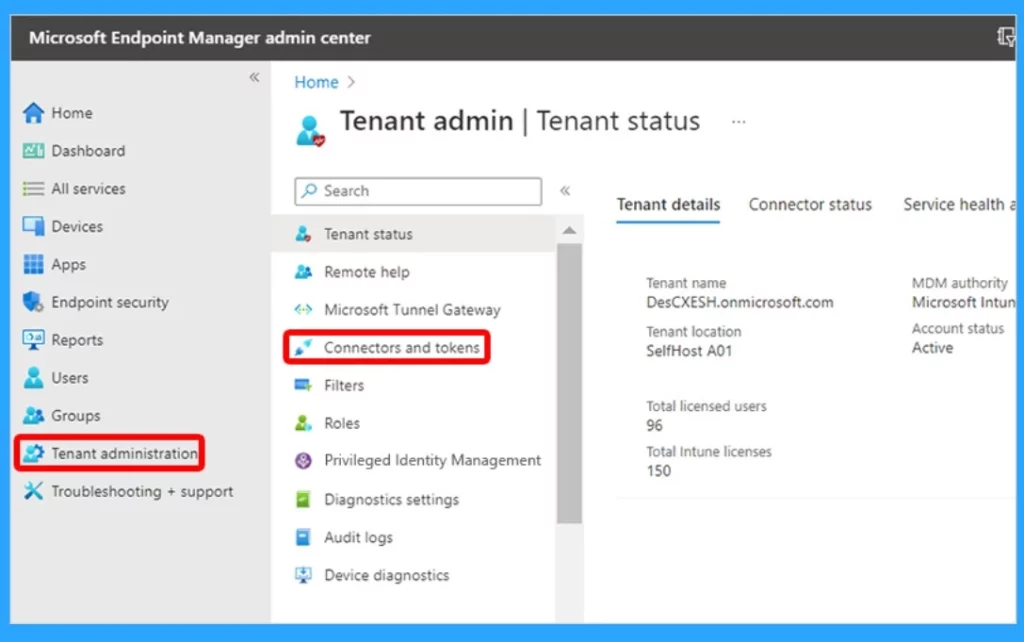The height and width of the screenshot is (642, 1024).
Task: Click the Remote help icon
Action: (x=303, y=272)
